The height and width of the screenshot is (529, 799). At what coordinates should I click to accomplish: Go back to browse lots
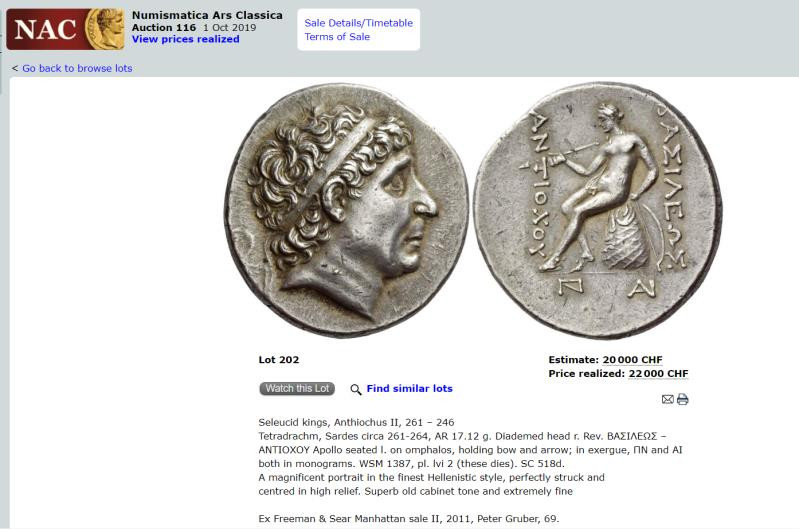tap(77, 68)
